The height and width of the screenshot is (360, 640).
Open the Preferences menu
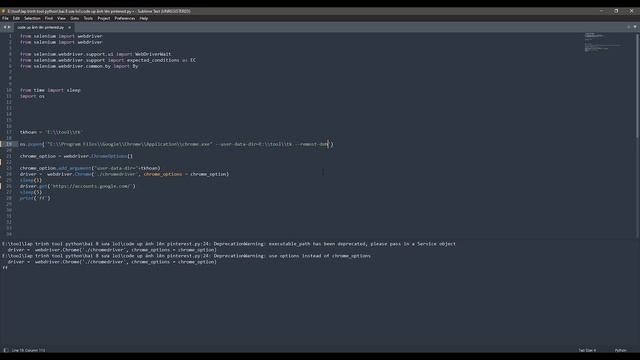point(125,18)
